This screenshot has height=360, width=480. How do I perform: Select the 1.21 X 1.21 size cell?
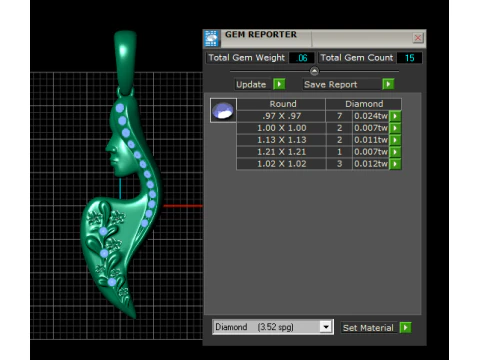pyautogui.click(x=281, y=152)
